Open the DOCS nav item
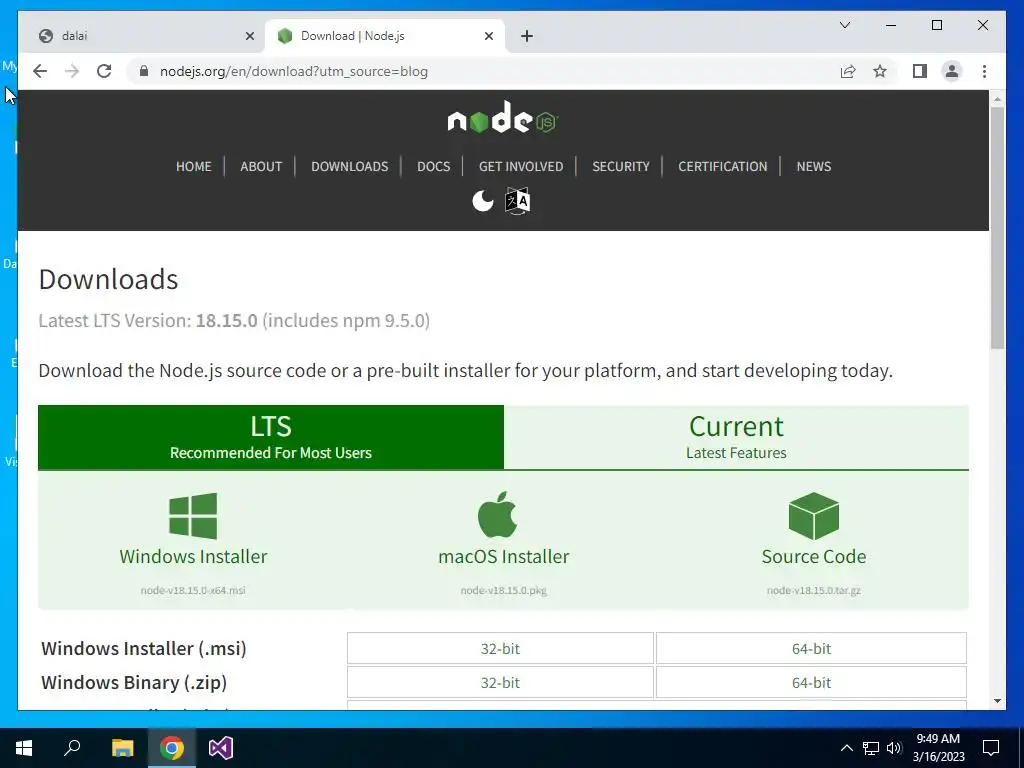 434,167
